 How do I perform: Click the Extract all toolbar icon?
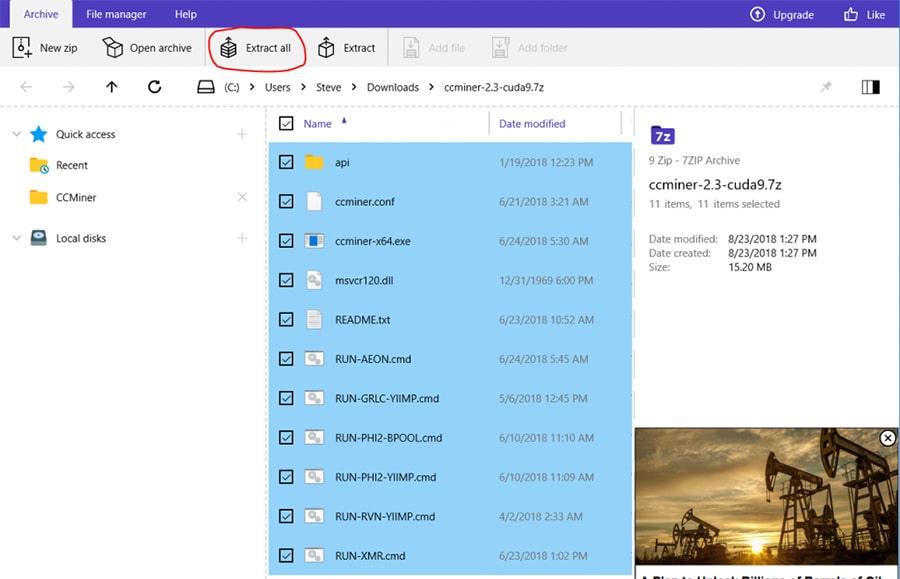tap(229, 48)
